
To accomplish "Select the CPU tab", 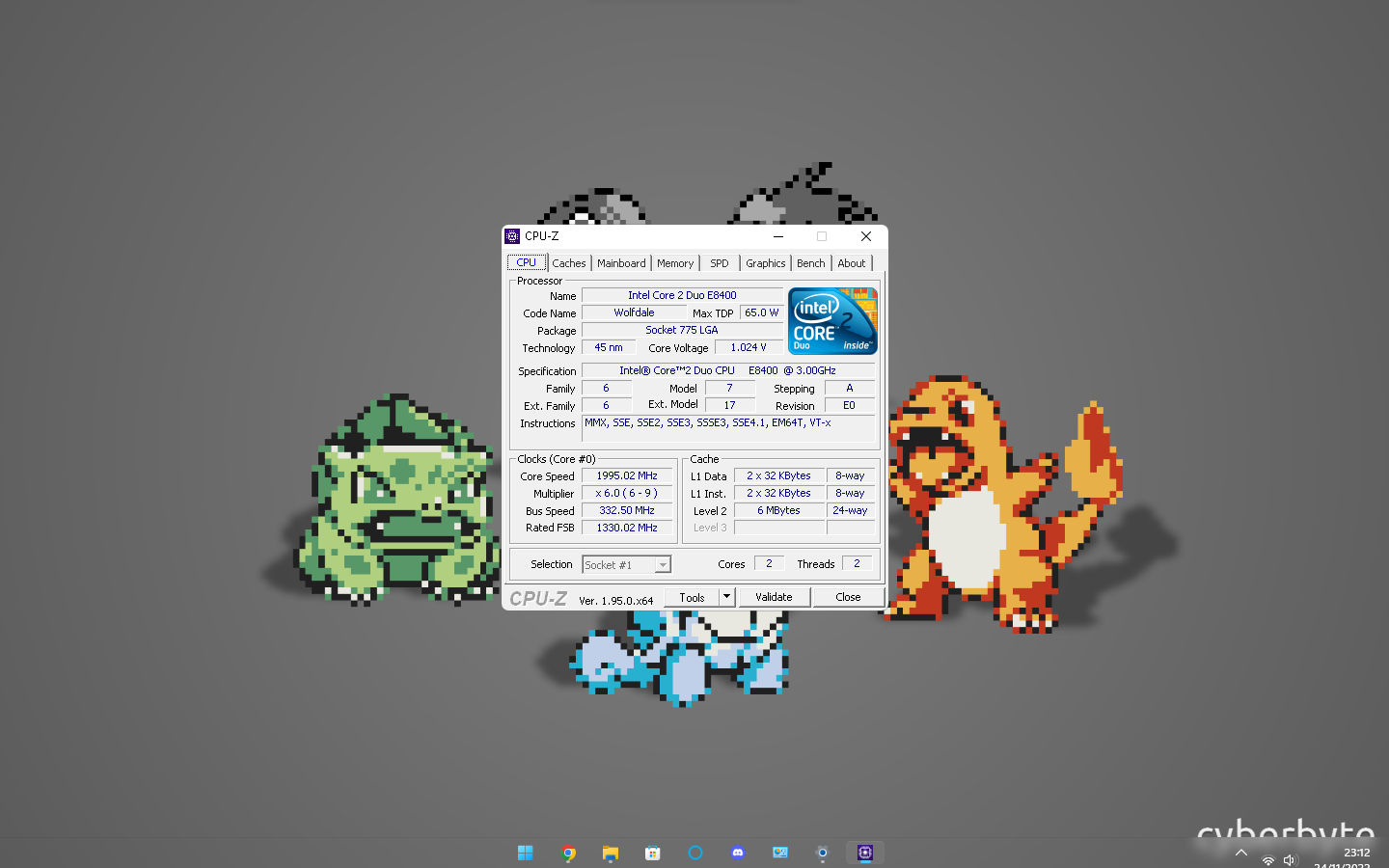I will coord(527,262).
